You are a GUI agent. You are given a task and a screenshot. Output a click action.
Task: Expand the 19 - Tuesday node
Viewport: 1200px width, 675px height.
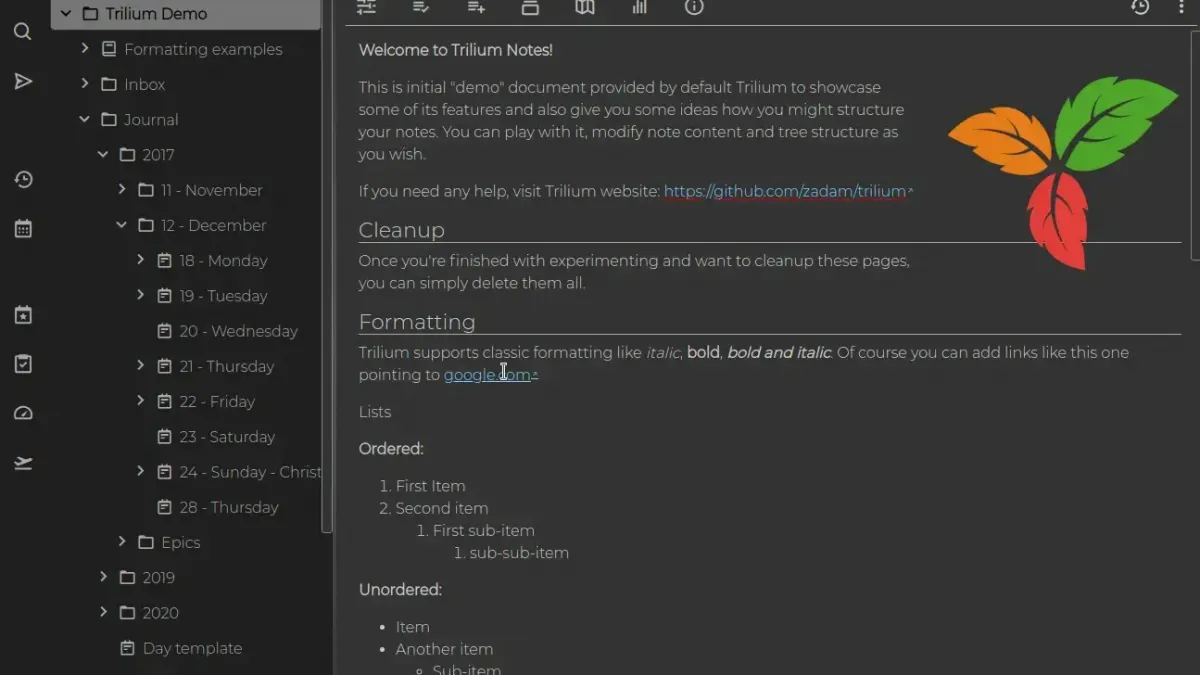[x=141, y=295]
